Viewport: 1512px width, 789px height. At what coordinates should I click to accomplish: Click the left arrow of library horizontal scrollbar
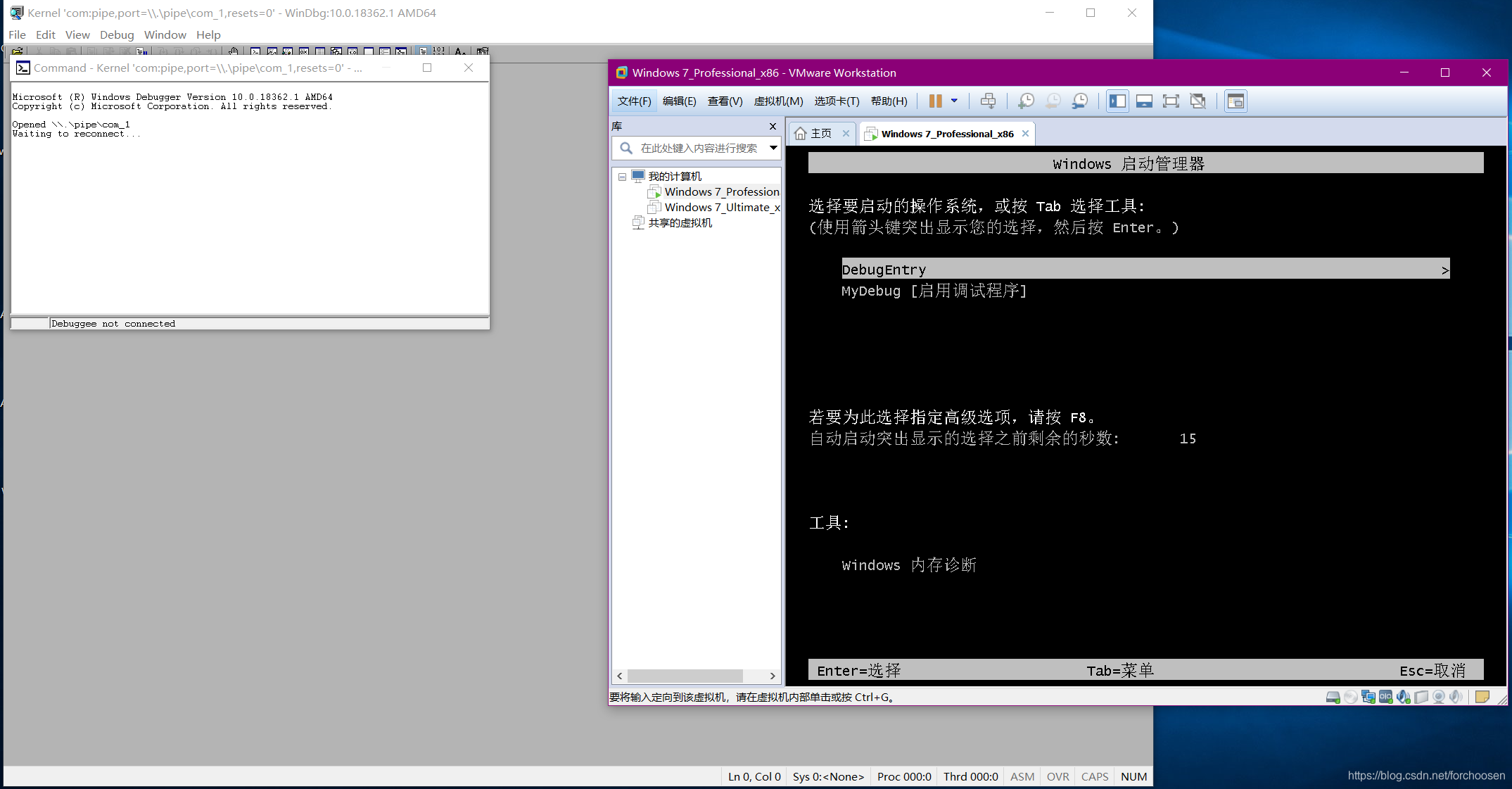coord(619,676)
